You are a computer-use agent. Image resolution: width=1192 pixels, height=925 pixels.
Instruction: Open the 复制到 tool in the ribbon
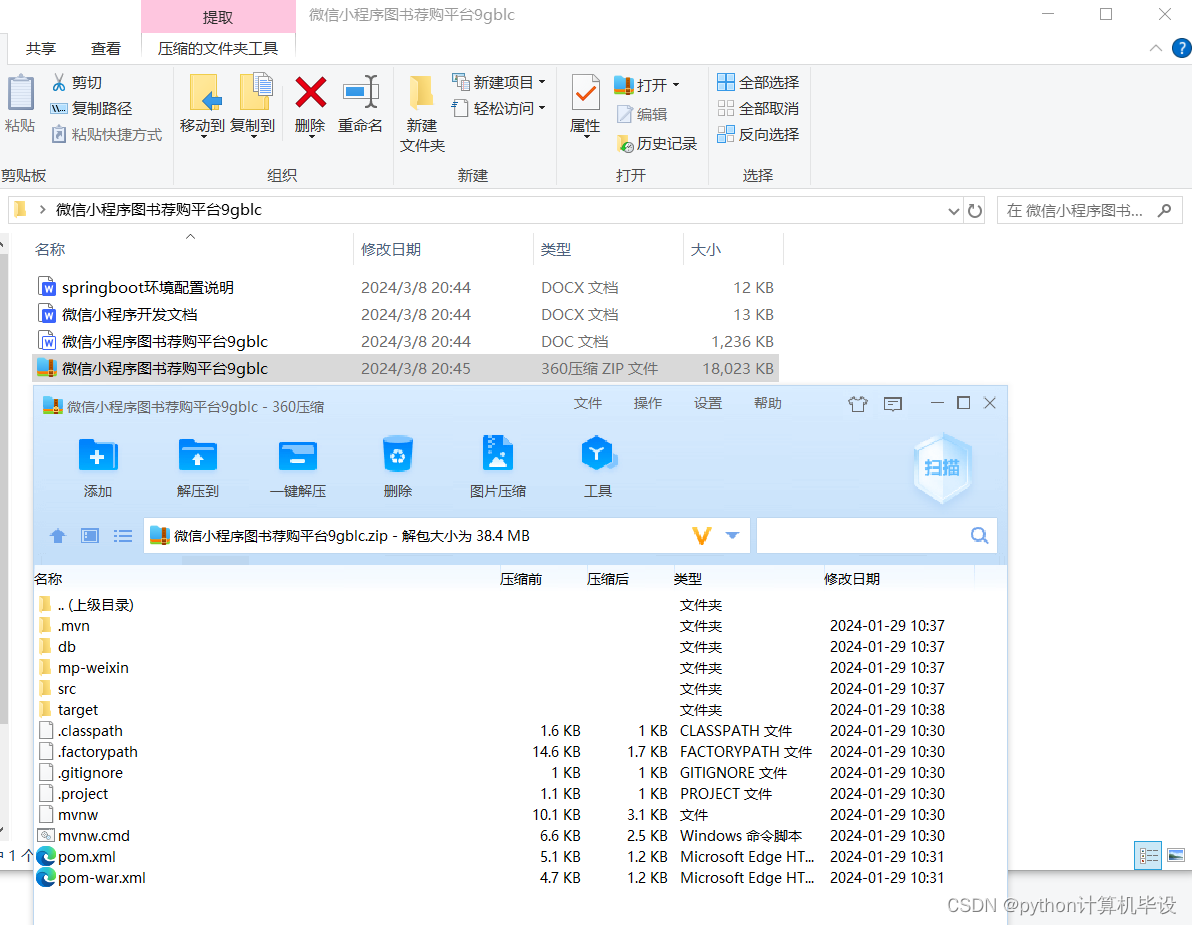255,93
